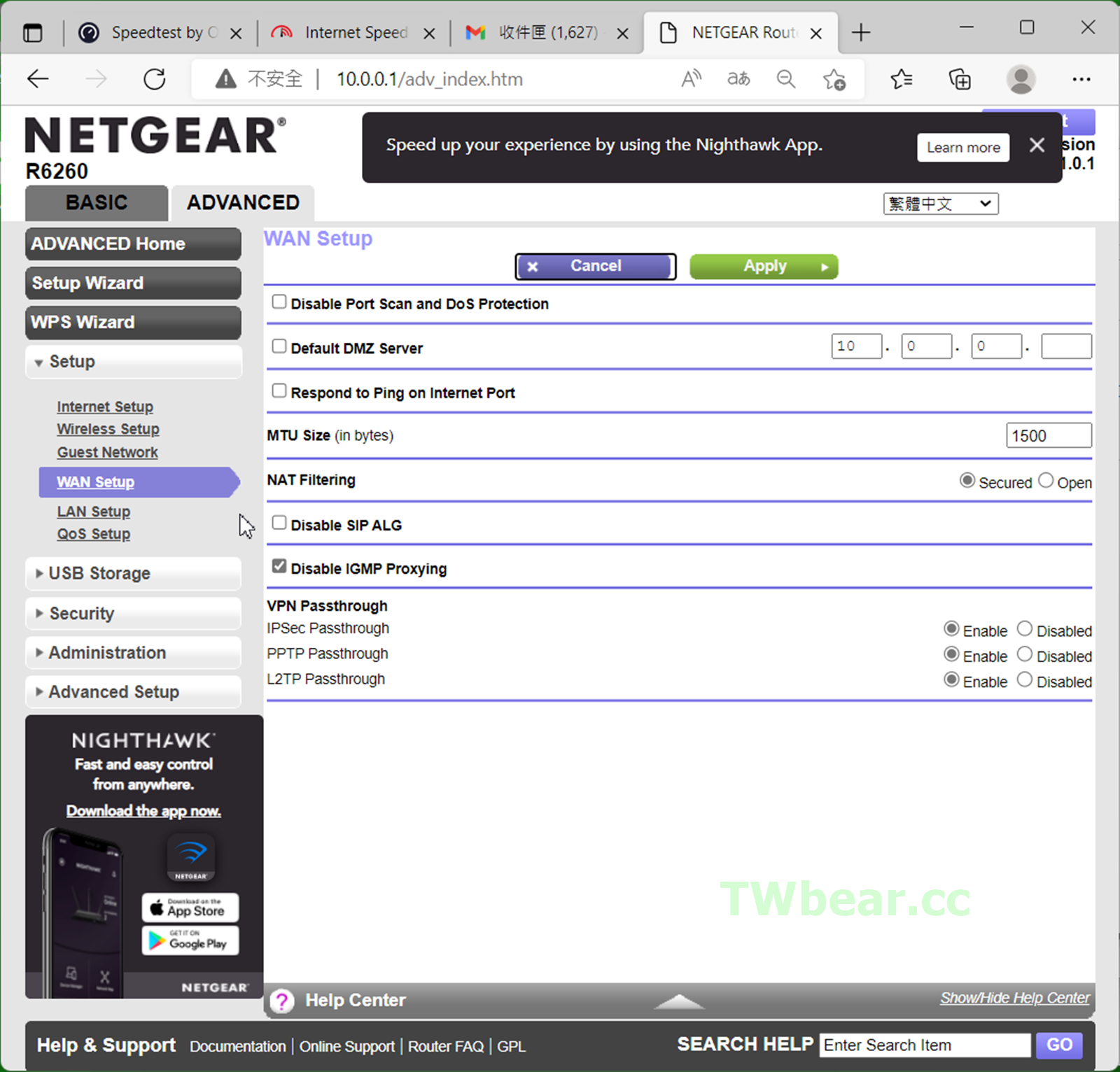Click the zoom out magnifier icon
This screenshot has width=1120, height=1072.
(x=786, y=79)
